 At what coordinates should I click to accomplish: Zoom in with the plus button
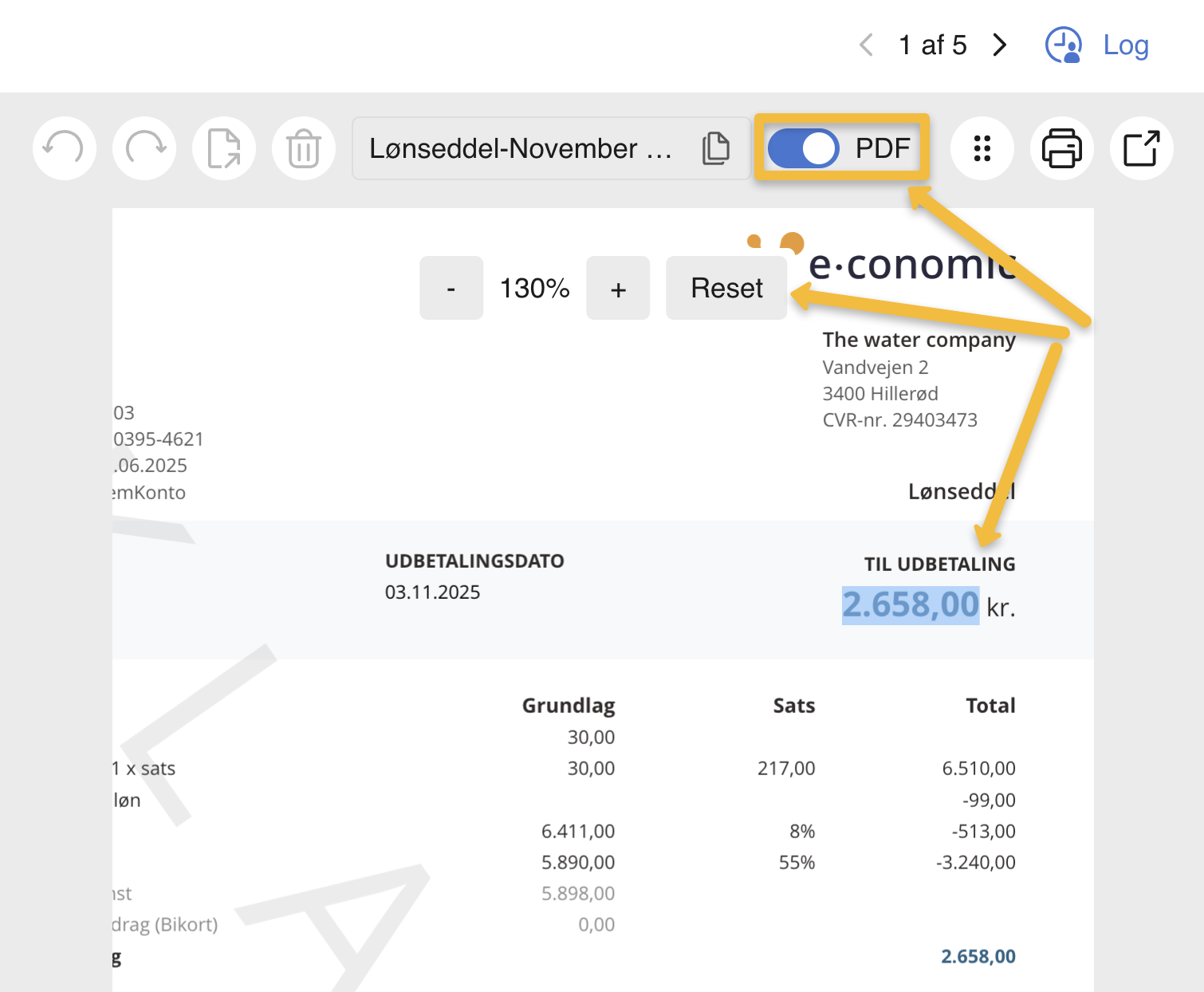click(618, 288)
